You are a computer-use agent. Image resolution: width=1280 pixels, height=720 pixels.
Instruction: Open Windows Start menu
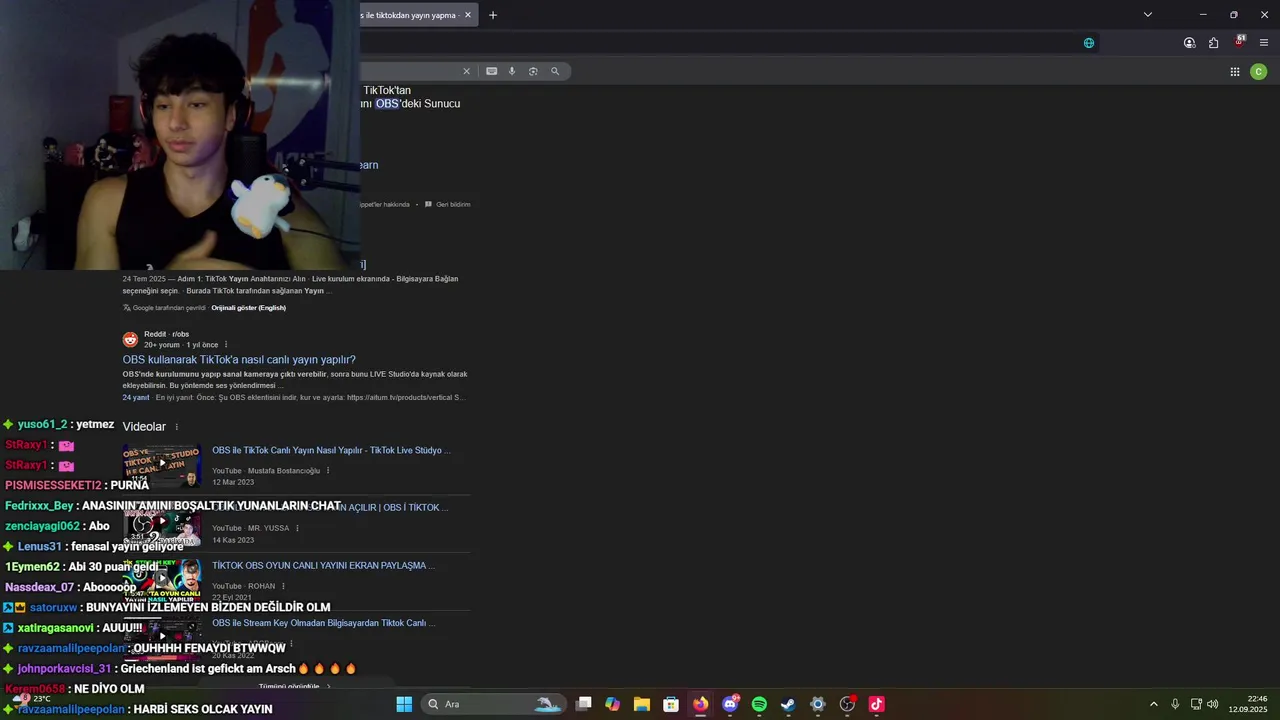pos(404,704)
